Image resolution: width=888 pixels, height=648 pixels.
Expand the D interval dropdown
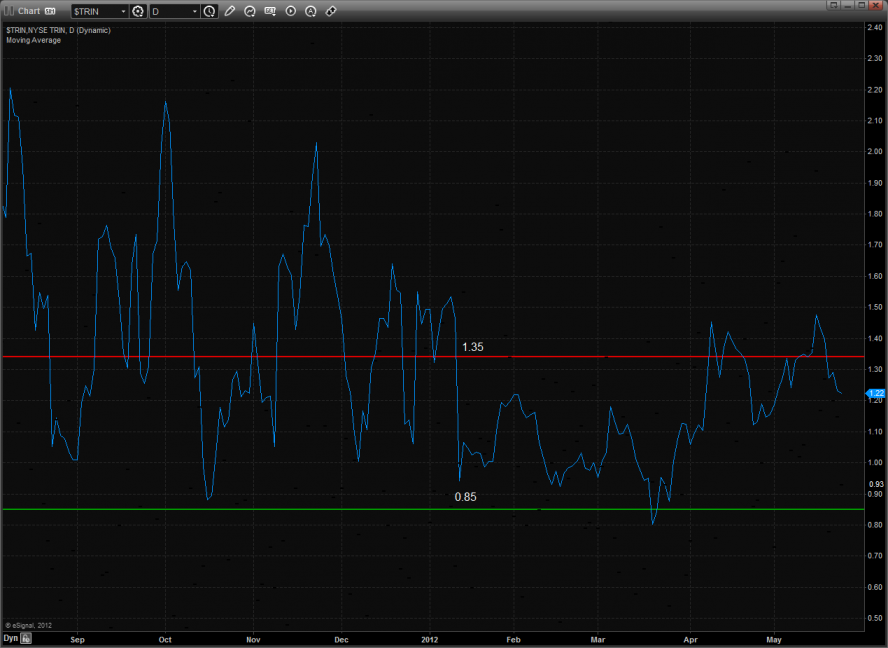(194, 11)
